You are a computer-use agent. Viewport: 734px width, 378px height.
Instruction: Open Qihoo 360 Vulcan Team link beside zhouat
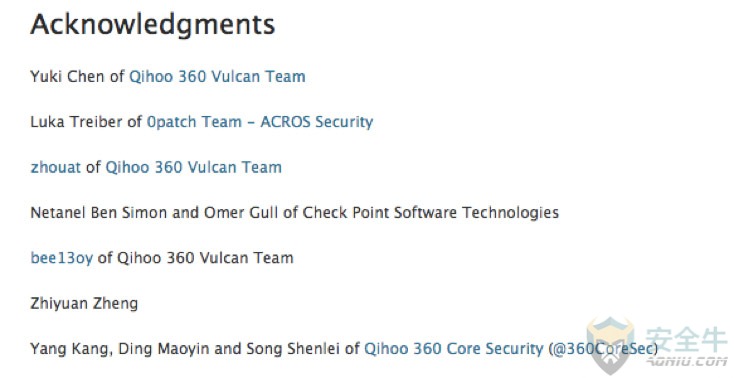193,167
